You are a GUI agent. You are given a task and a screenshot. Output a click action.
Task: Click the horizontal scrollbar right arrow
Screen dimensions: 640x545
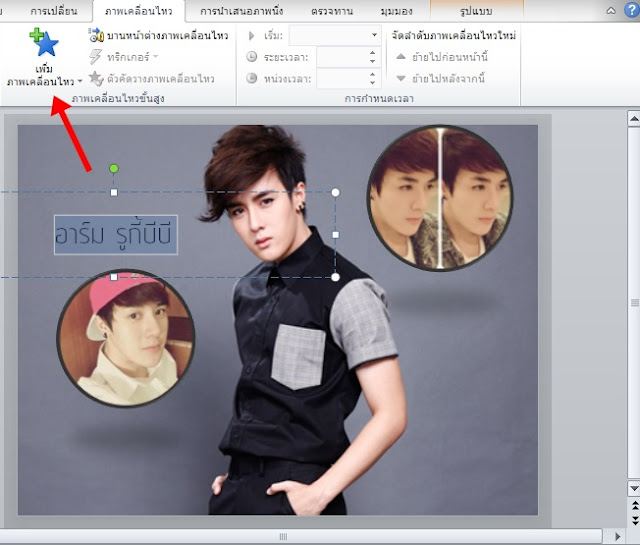tap(618, 536)
